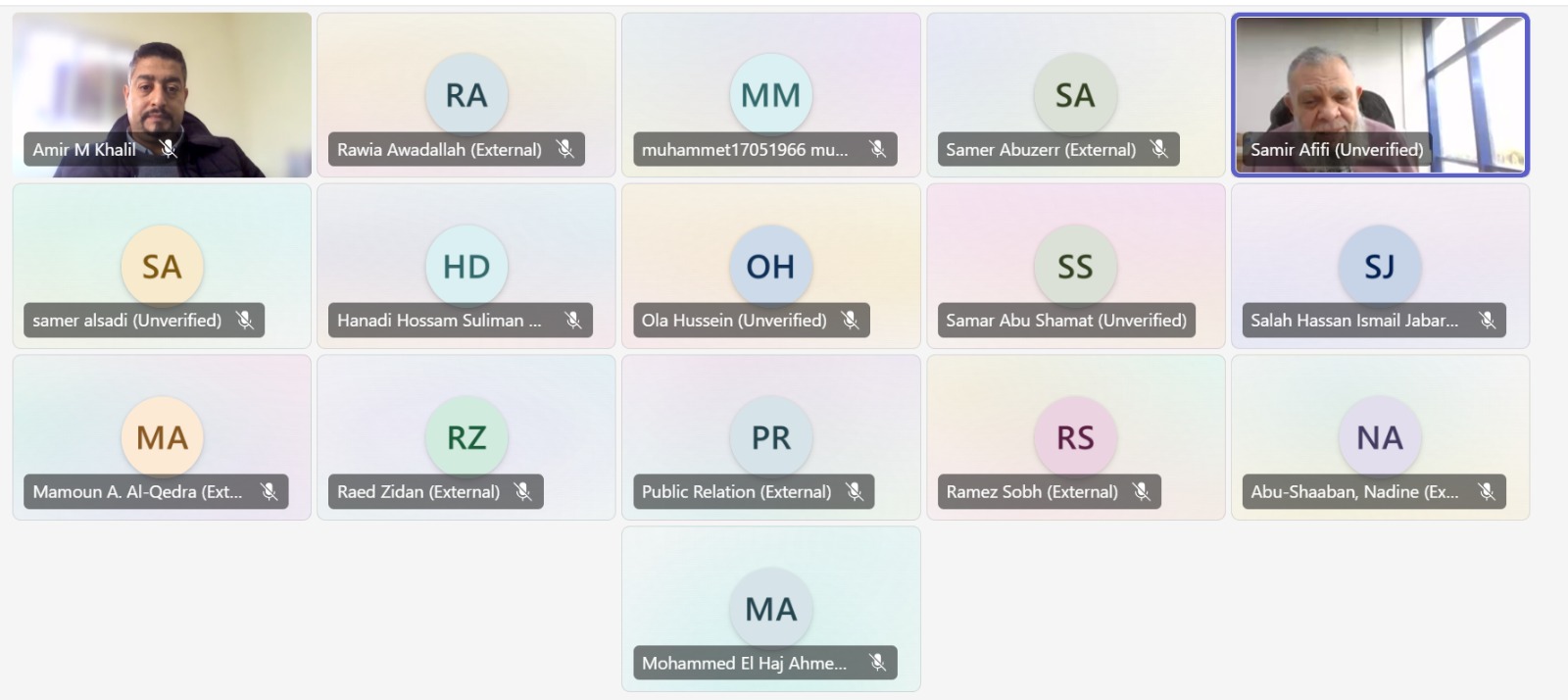Click Ola Hussein's muted microphone icon
Viewport: 1568px width, 700px height.
[x=850, y=320]
